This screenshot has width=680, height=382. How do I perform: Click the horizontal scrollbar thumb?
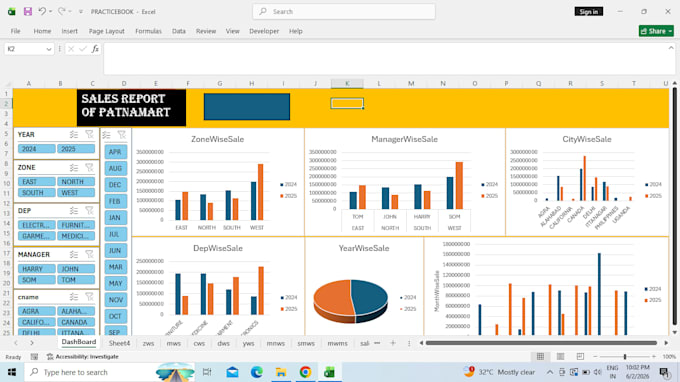click(x=541, y=343)
